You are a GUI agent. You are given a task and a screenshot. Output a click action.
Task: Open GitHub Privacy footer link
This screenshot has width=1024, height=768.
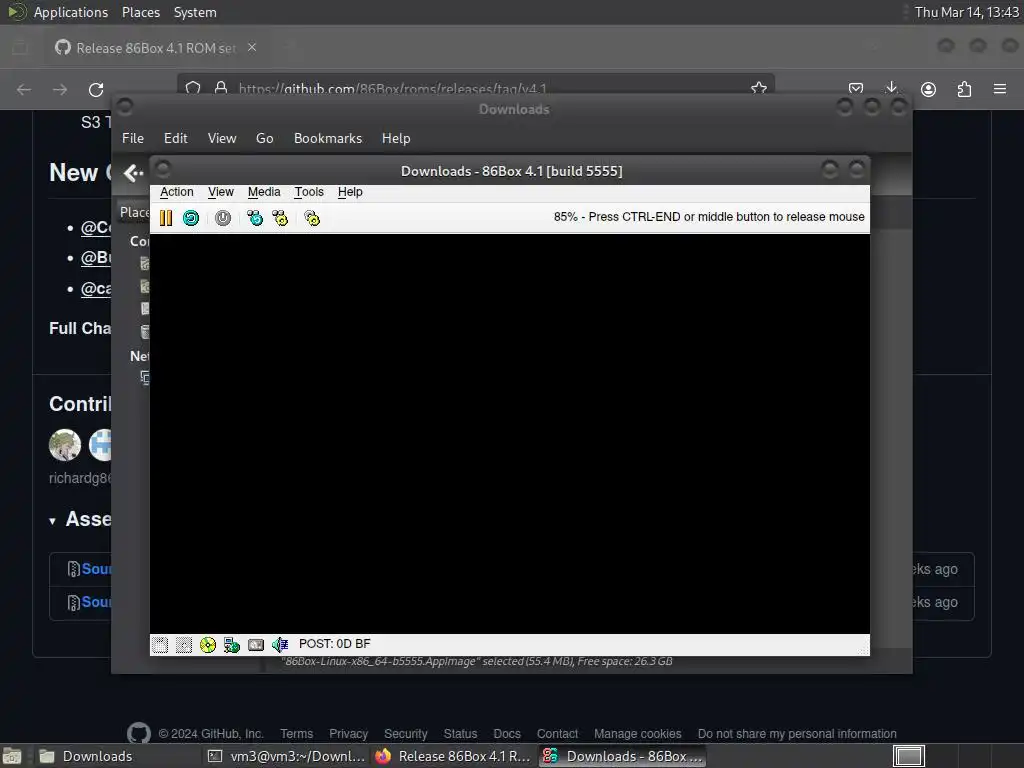click(x=348, y=734)
